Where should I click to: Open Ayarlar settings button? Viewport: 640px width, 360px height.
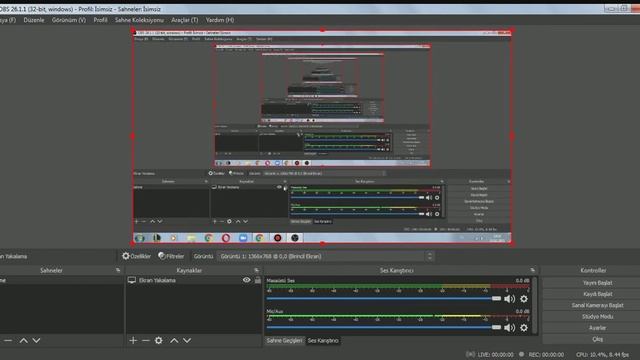[597, 328]
